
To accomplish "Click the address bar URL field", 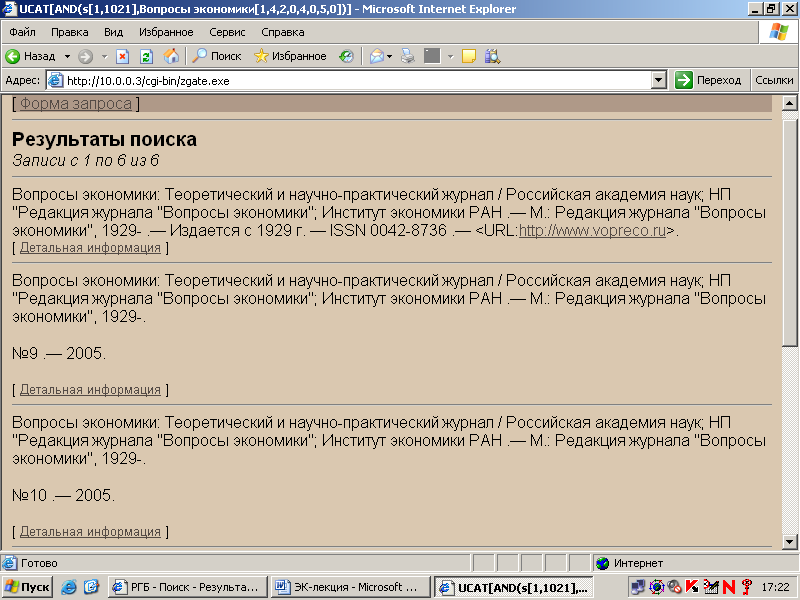I will pos(357,81).
